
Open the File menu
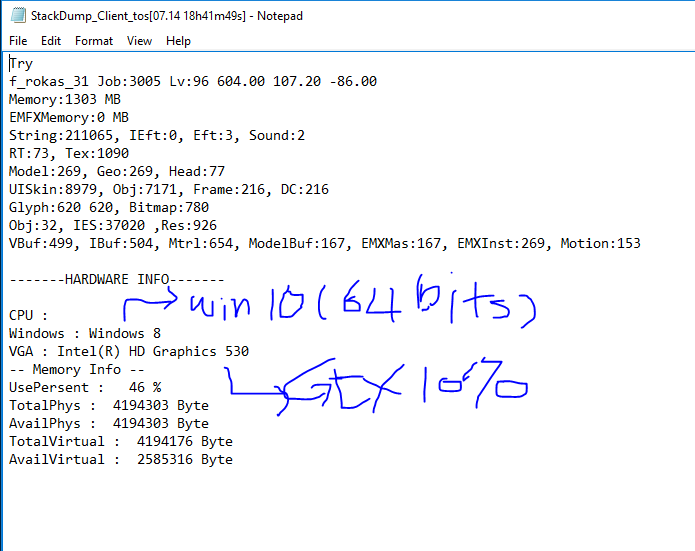click(x=18, y=41)
